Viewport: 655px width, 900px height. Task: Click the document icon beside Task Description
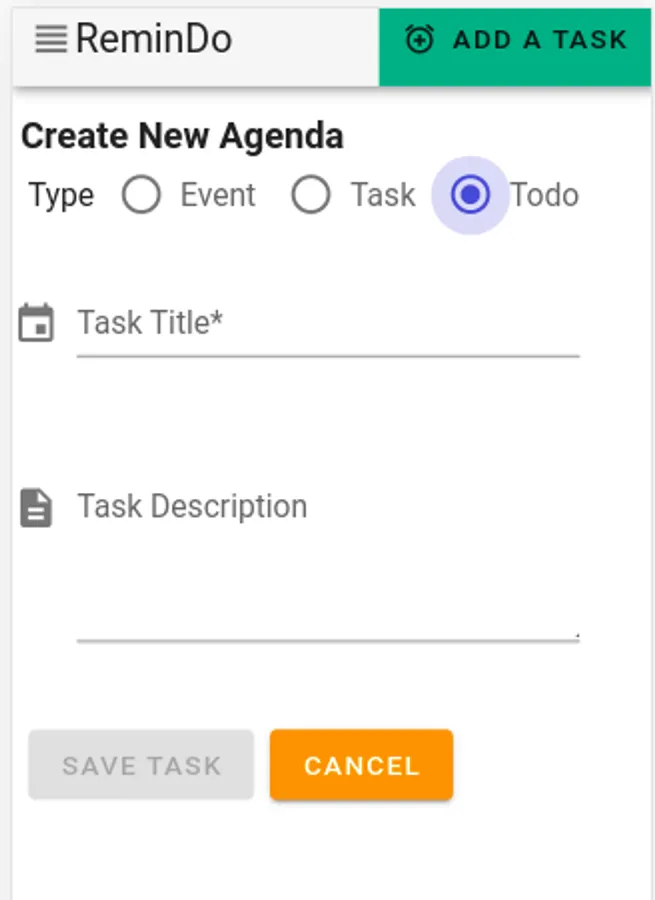coord(36,507)
